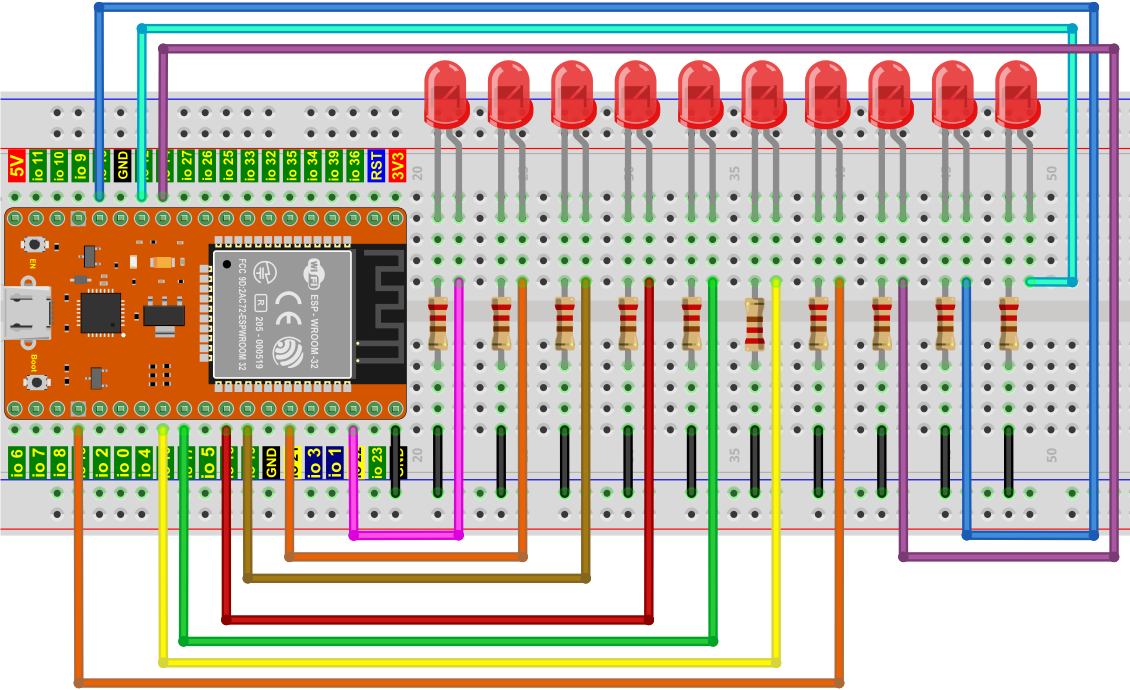This screenshot has height=690, width=1130.
Task: Select the red 3V3 pin label
Action: 397,164
